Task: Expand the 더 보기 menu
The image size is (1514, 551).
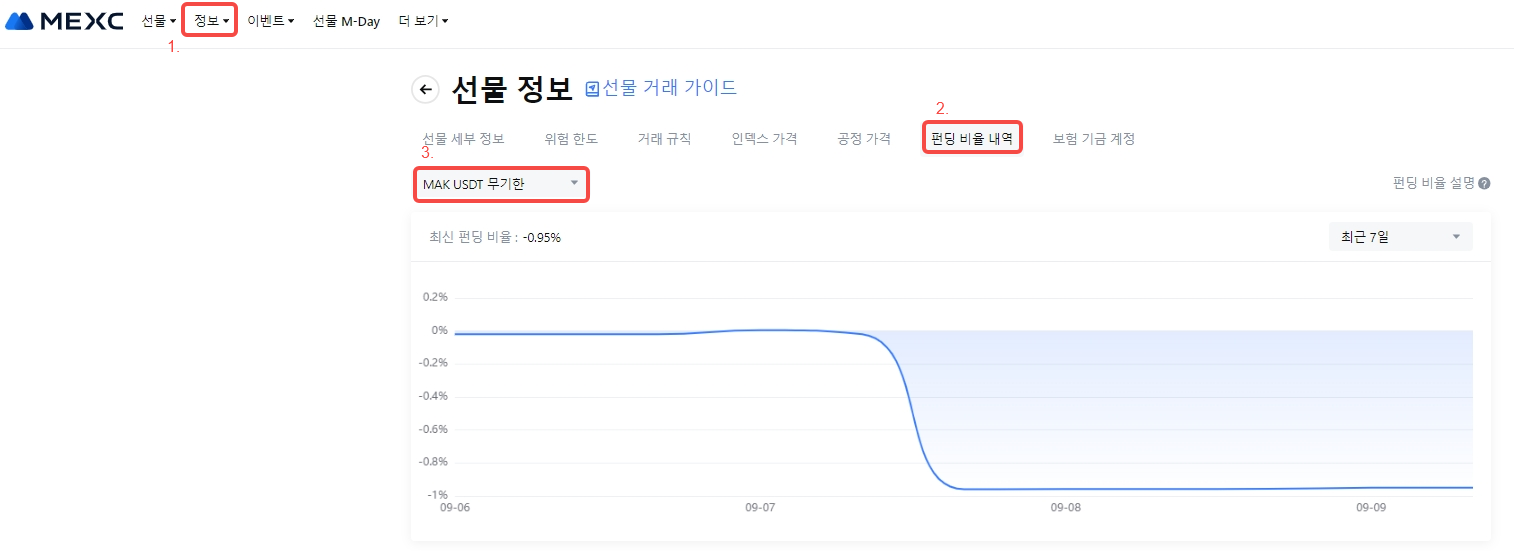Action: [422, 21]
